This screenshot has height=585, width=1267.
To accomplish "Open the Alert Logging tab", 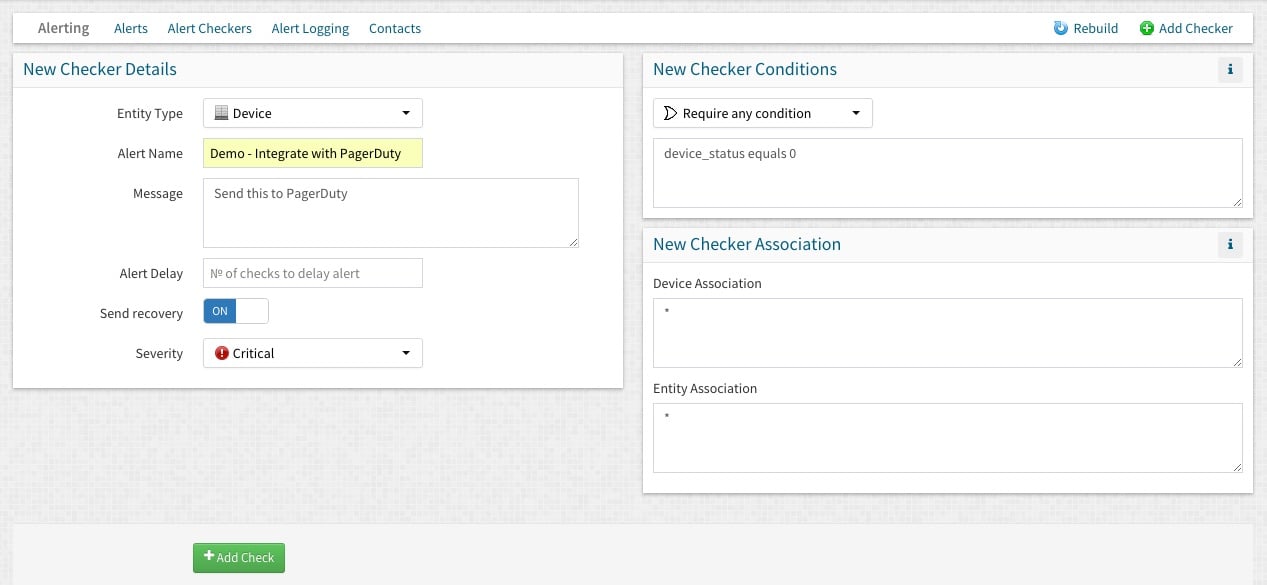I will 310,28.
